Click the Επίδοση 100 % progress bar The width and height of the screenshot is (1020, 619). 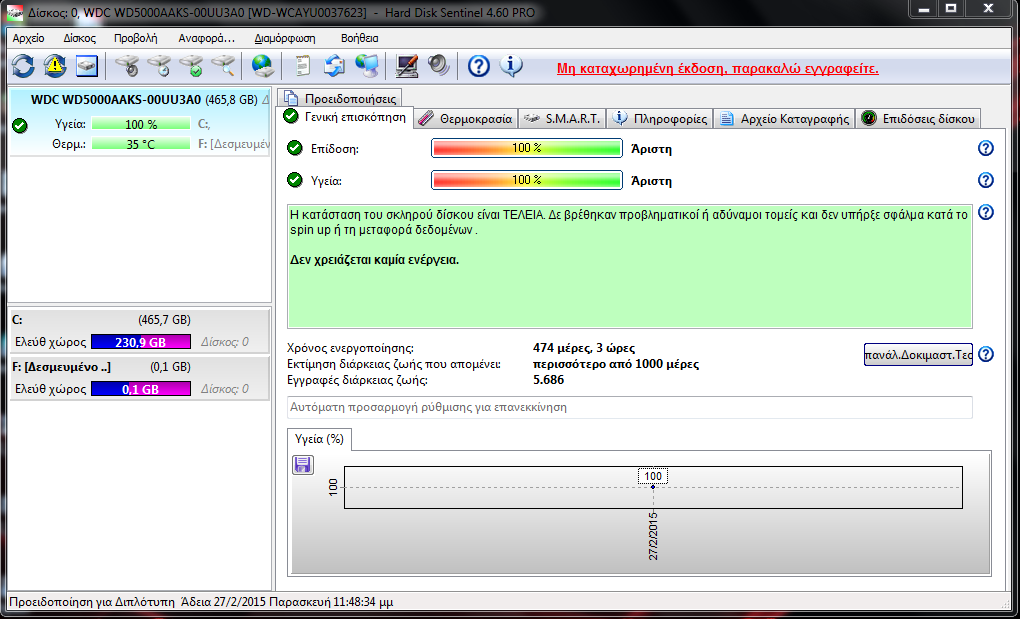[x=527, y=148]
